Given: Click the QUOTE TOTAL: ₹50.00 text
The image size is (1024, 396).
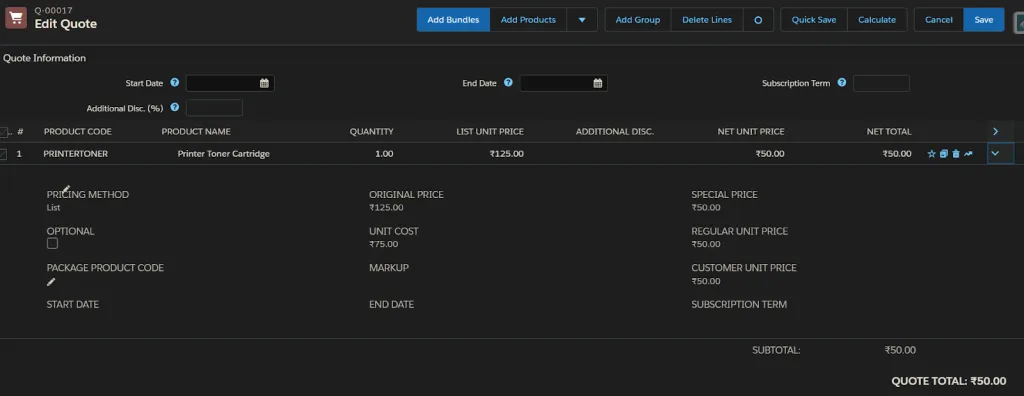Looking at the screenshot, I should click(x=949, y=381).
